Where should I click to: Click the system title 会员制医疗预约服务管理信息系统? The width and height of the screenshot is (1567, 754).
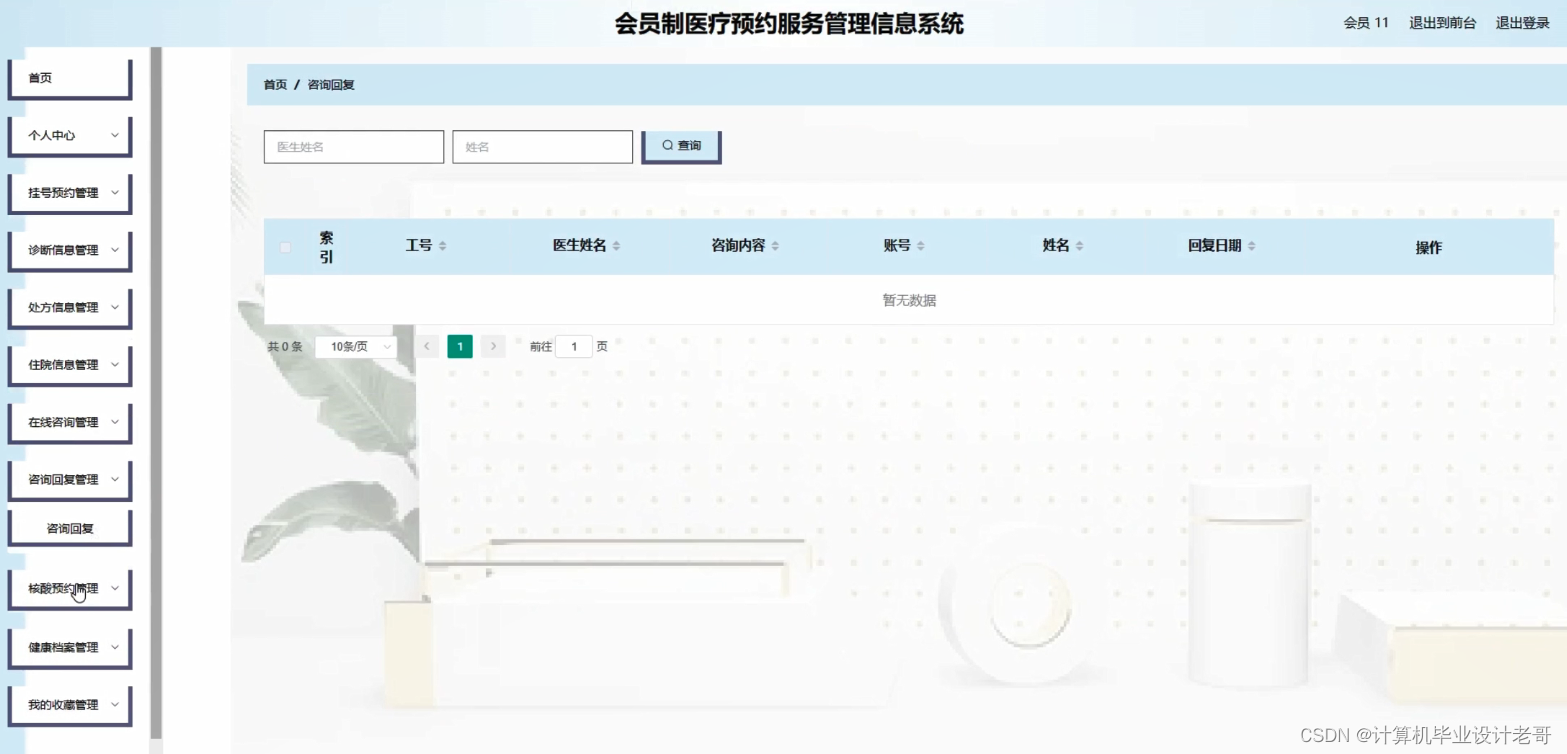click(x=789, y=24)
